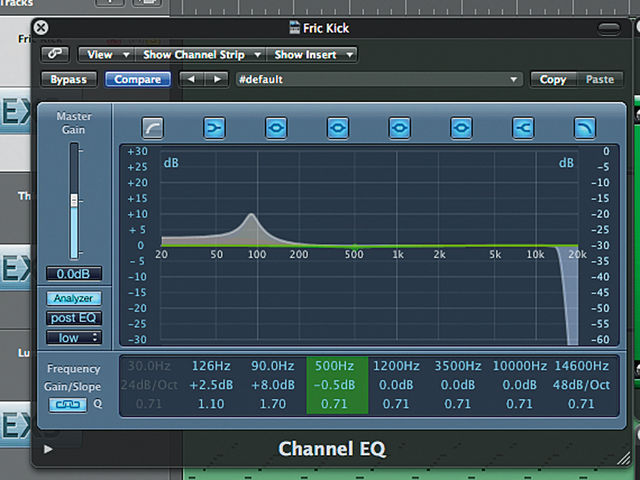Open the View menu

coord(107,54)
